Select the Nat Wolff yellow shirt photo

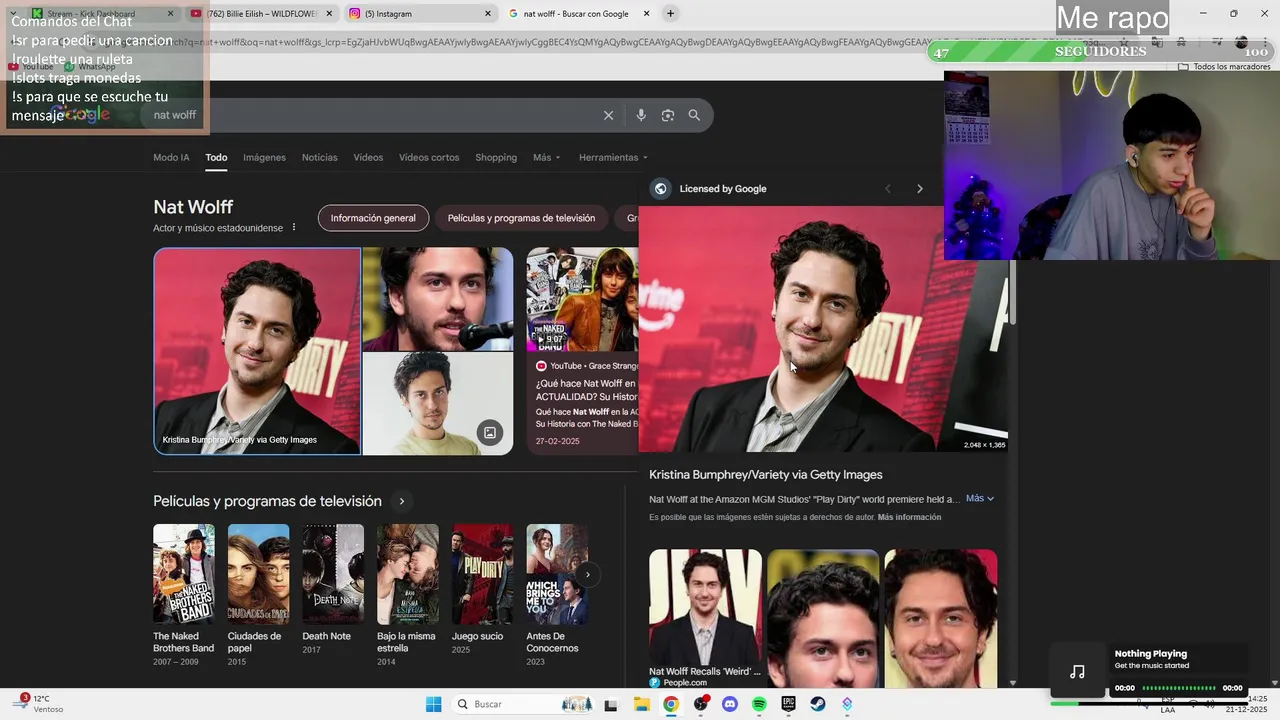[438, 404]
